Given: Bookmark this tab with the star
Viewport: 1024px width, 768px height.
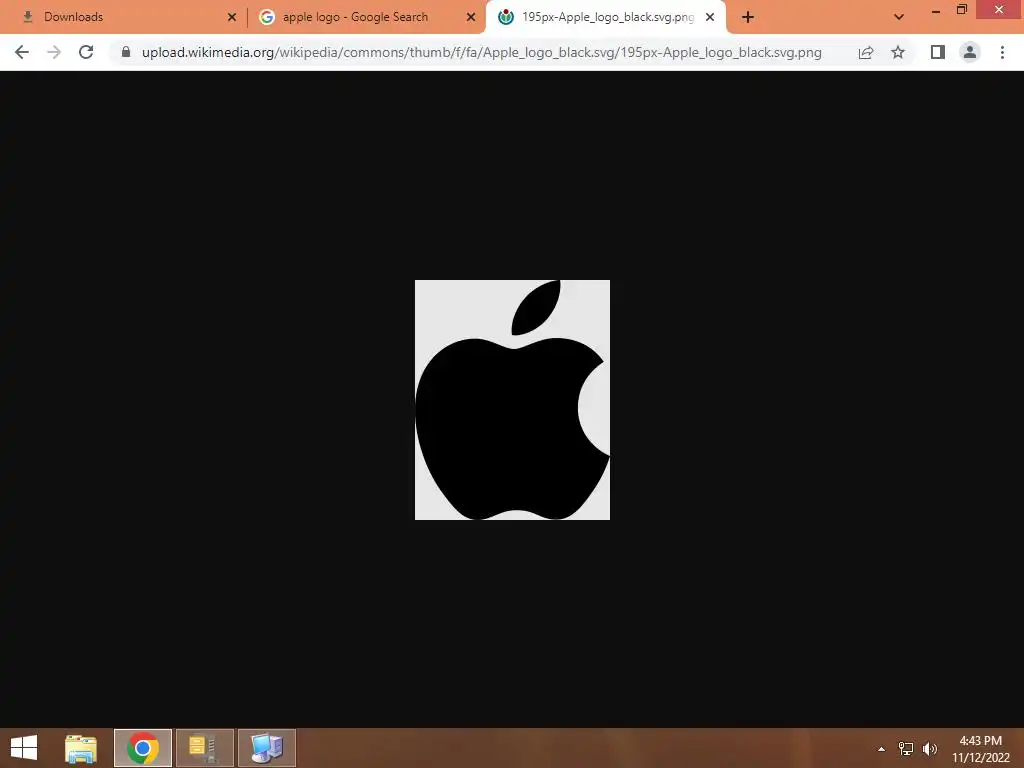Looking at the screenshot, I should pyautogui.click(x=898, y=52).
